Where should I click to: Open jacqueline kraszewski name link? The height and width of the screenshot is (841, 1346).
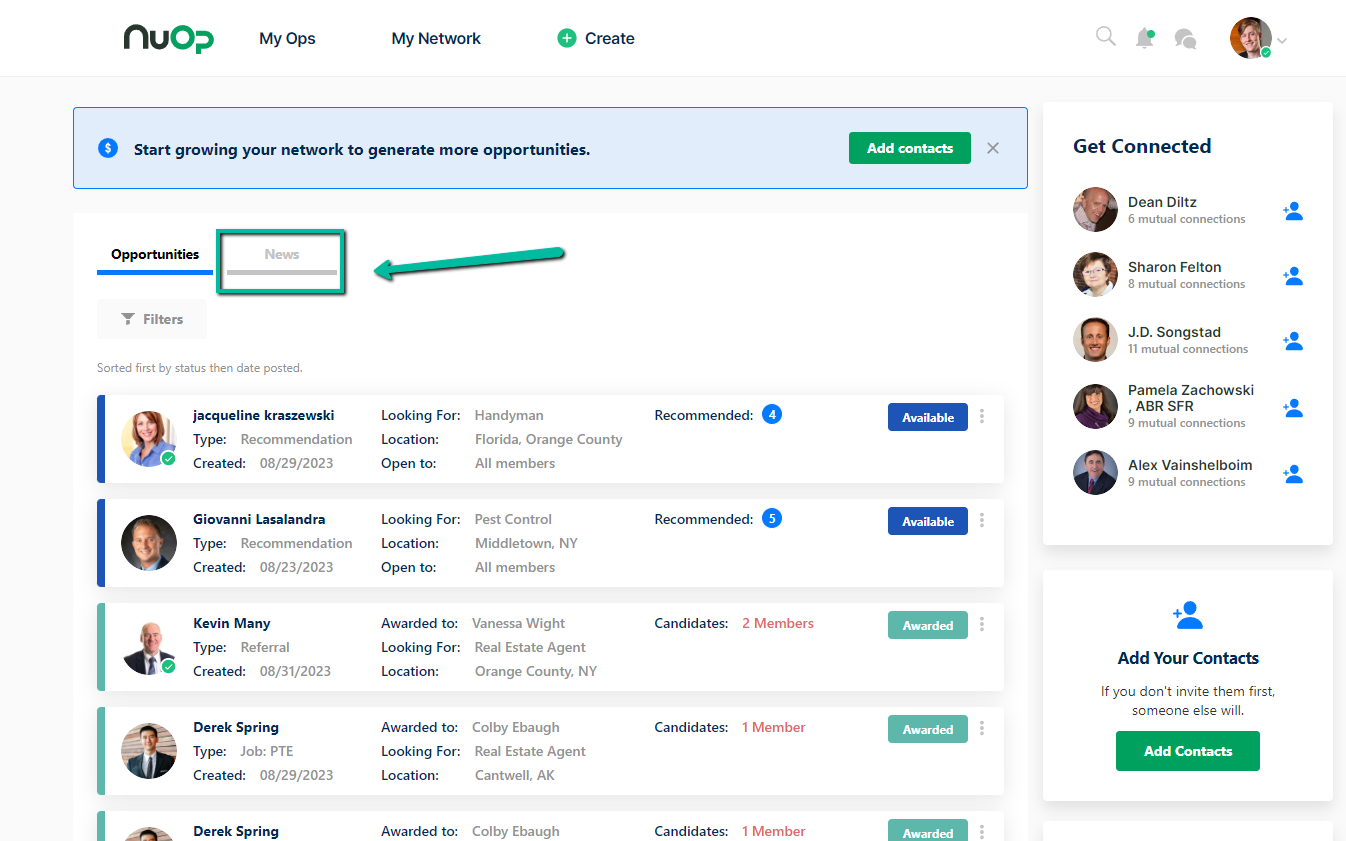click(264, 415)
